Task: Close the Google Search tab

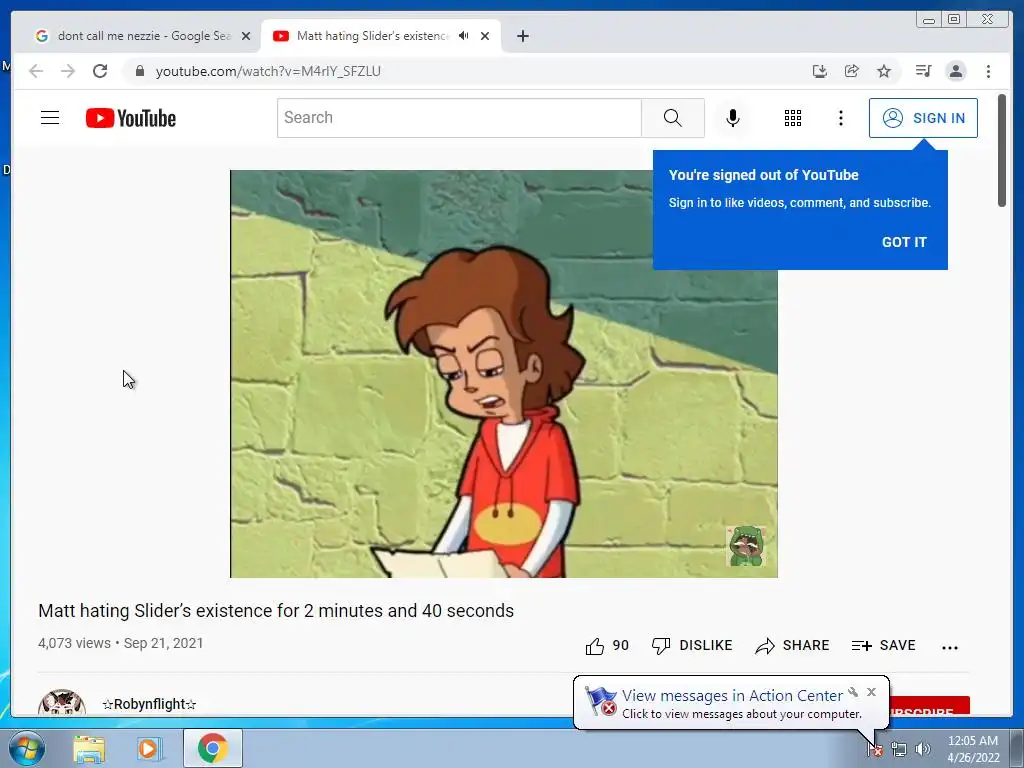Action: tap(246, 36)
